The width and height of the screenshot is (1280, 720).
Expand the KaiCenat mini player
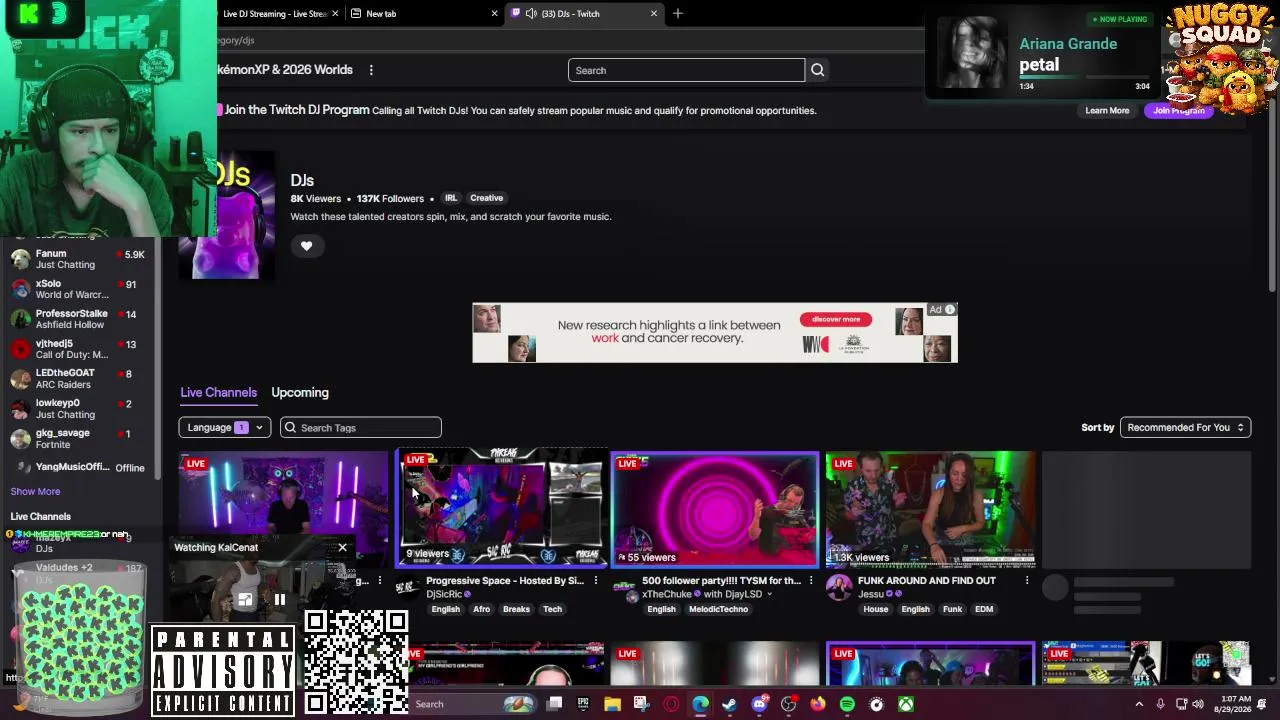245,600
